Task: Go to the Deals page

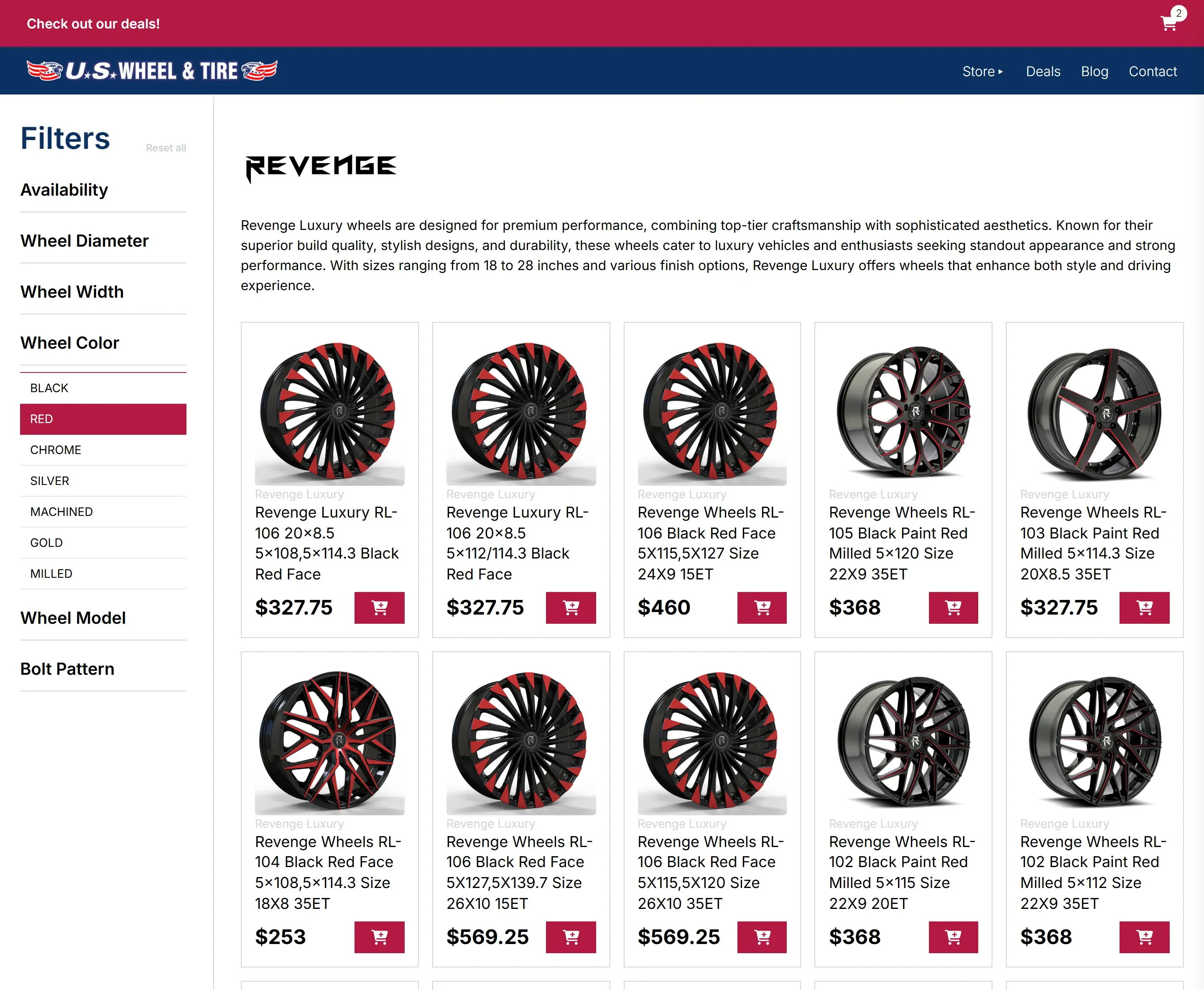Action: [1043, 71]
